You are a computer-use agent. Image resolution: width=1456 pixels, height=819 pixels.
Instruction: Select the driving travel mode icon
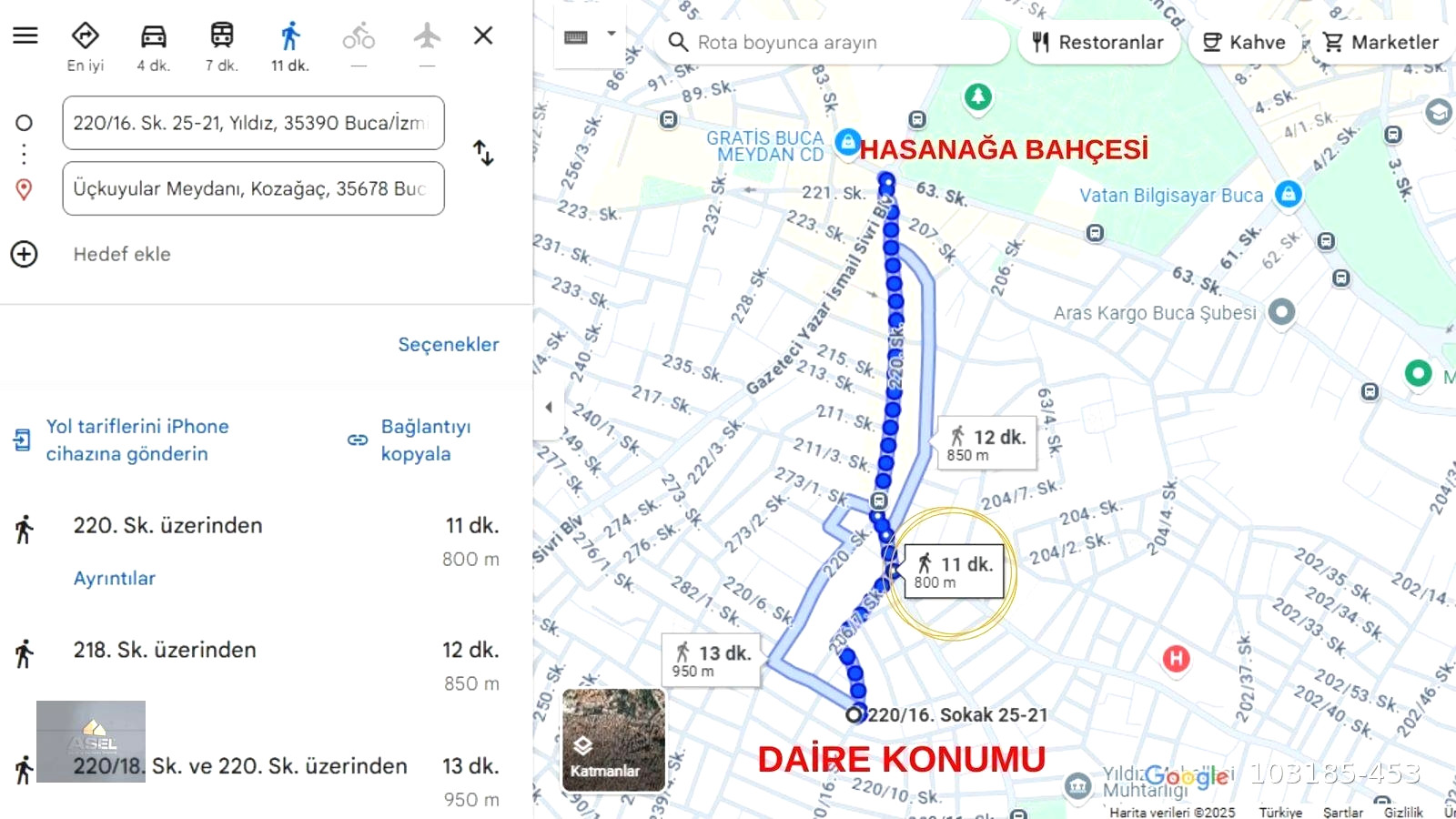pos(154,47)
